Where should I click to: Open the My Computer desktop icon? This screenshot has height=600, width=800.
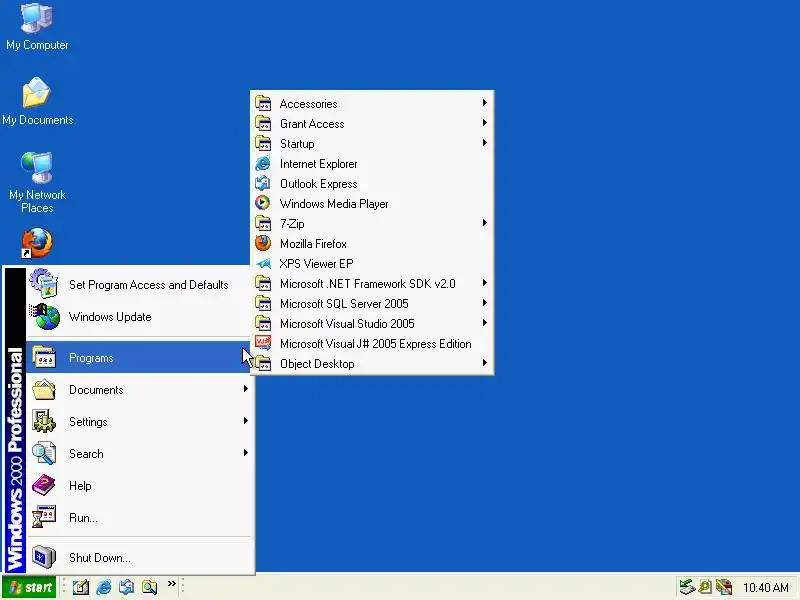click(37, 27)
